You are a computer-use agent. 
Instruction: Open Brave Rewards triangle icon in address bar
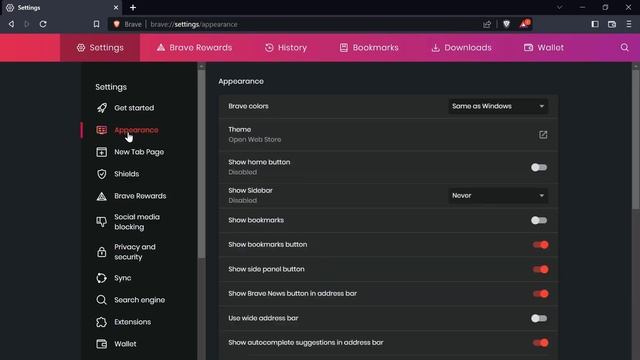click(524, 24)
